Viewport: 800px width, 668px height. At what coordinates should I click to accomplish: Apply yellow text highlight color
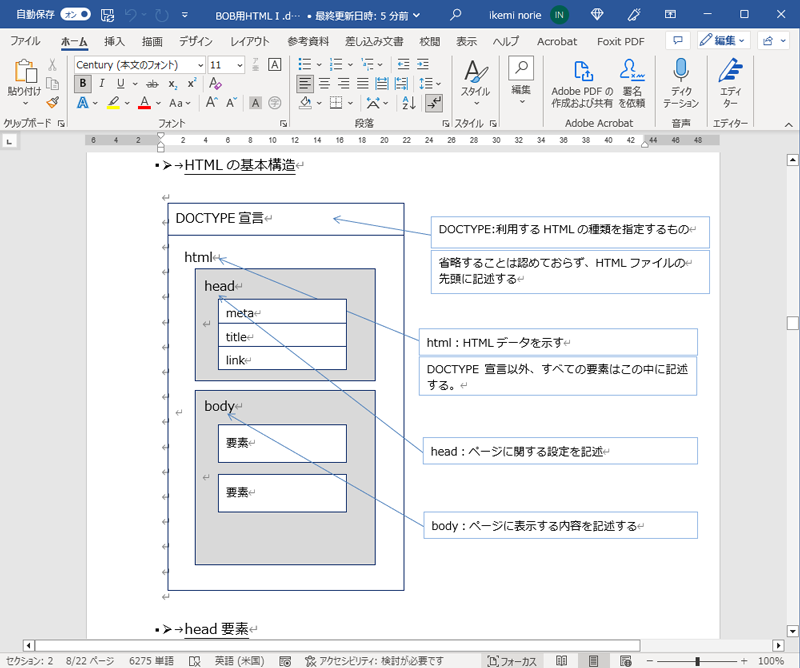pyautogui.click(x=113, y=103)
